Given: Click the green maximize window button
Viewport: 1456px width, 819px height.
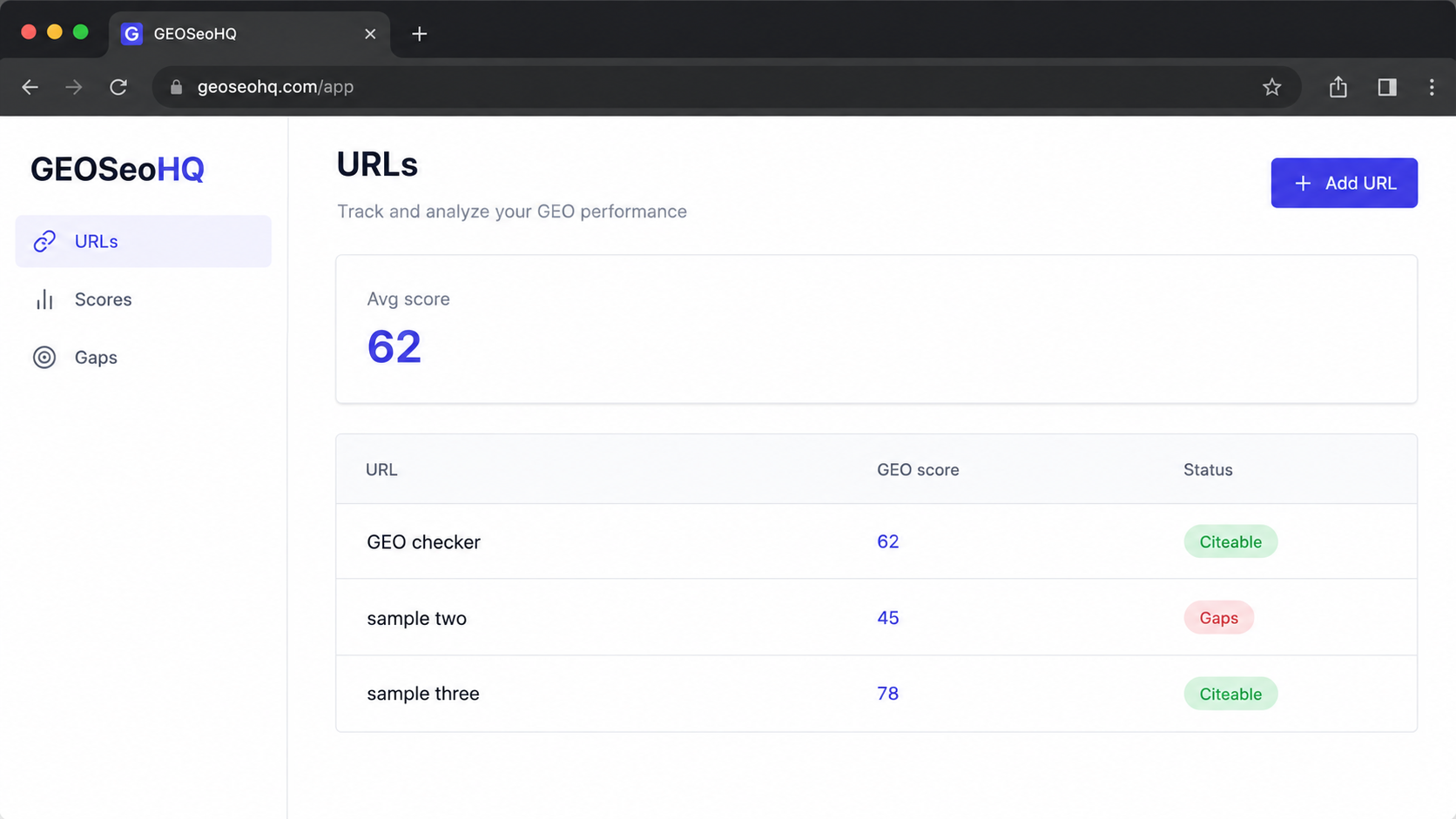Looking at the screenshot, I should click(81, 32).
